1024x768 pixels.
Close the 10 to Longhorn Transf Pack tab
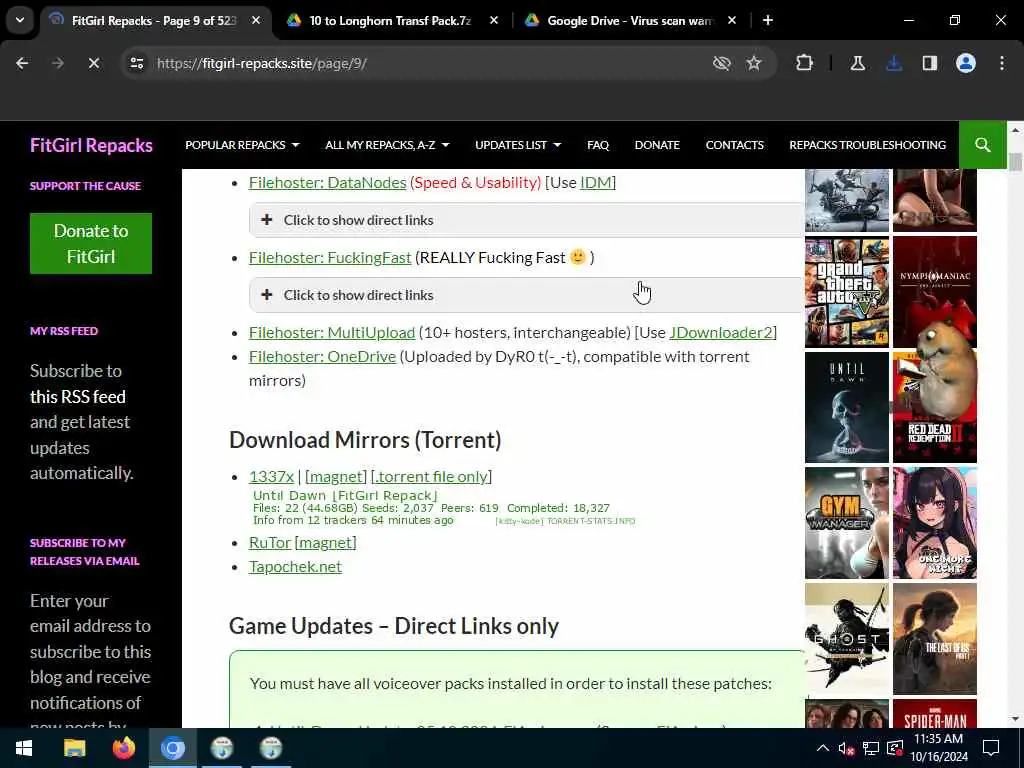pos(494,20)
